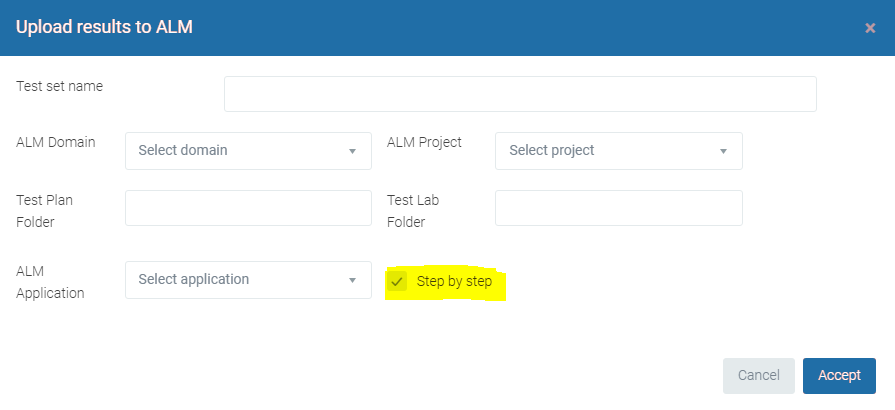Click the 'Upload results to ALM' title
Screen dimensions: 895x410
pyautogui.click(x=104, y=27)
